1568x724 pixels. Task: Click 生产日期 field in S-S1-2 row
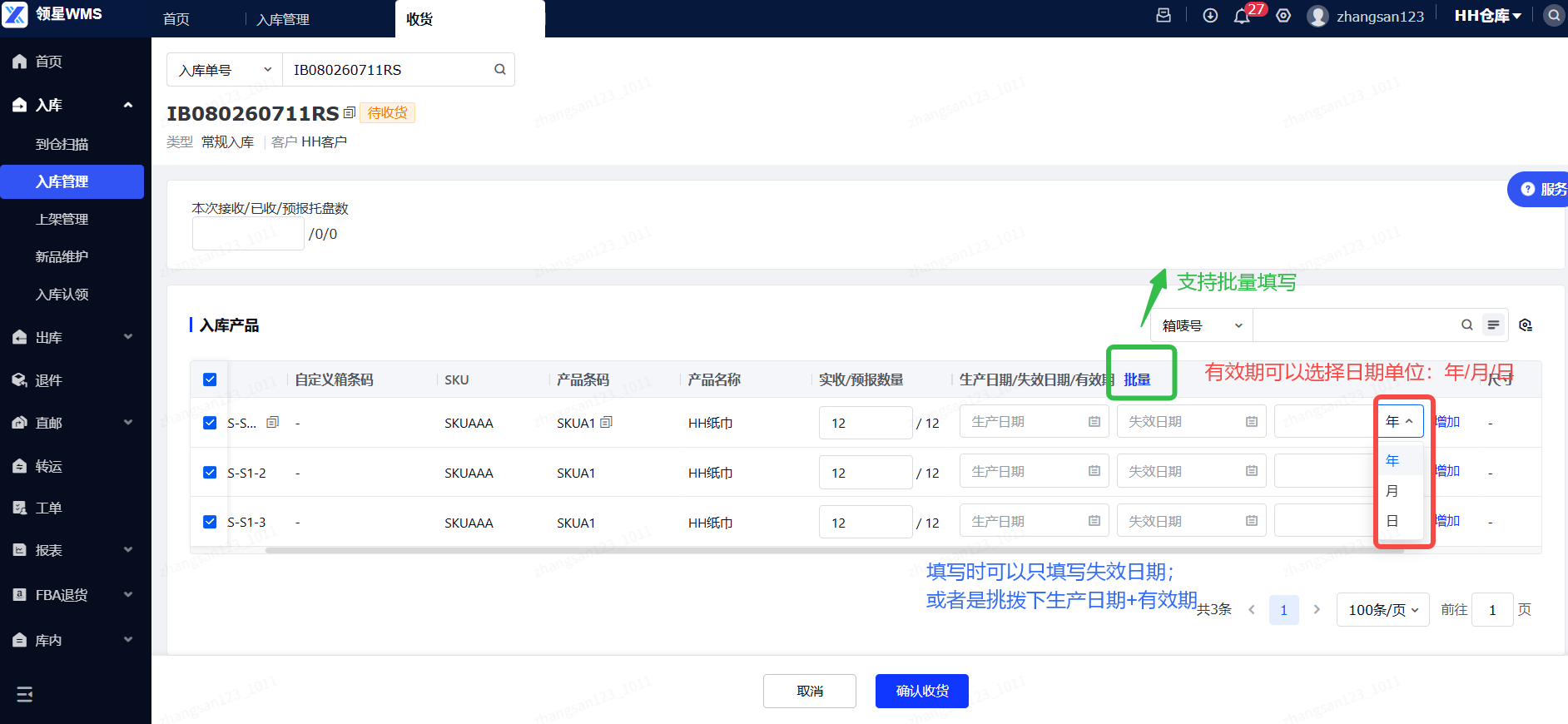[1034, 471]
